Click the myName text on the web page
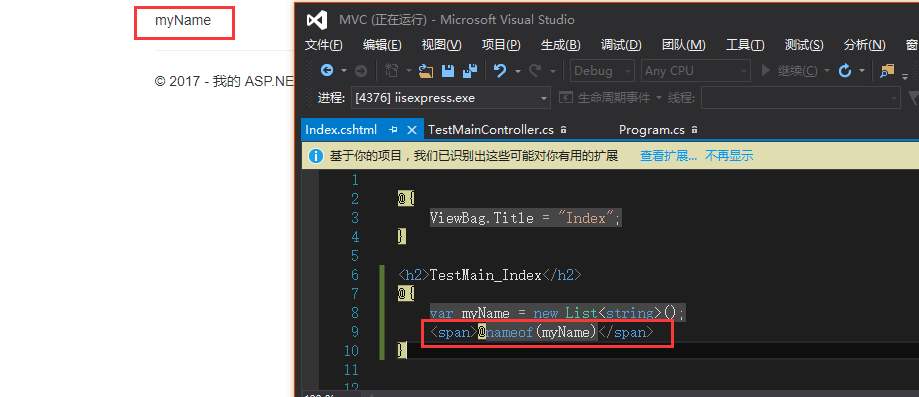 (183, 21)
